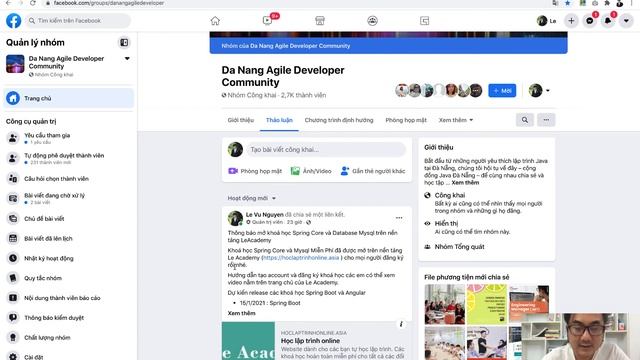
Task: Open Học lập trình online preview title
Action: (x=310, y=340)
